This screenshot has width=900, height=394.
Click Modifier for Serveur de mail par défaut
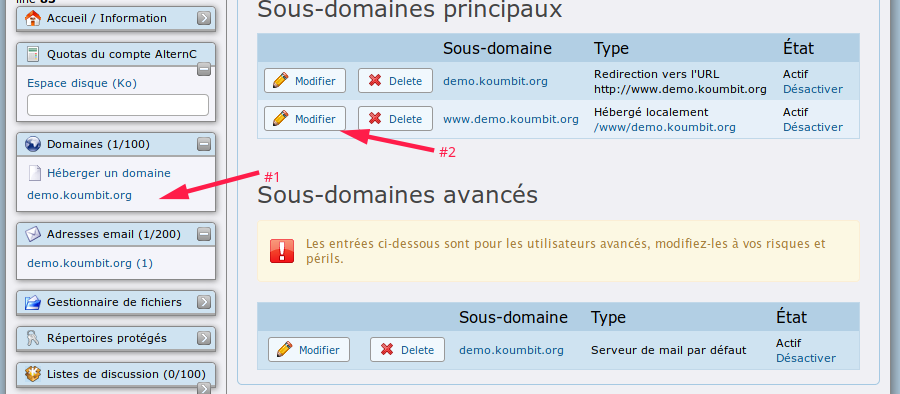309,350
